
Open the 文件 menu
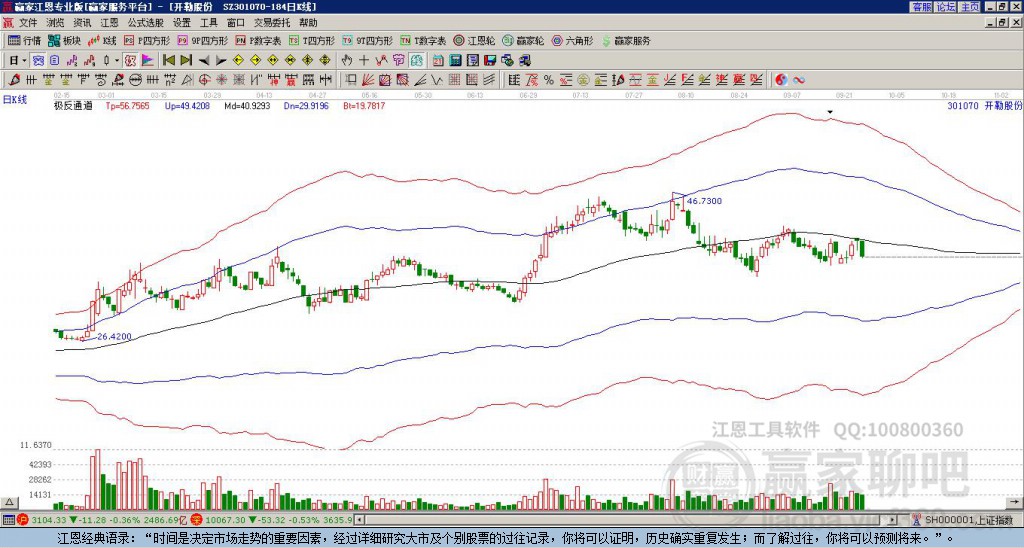tap(28, 23)
